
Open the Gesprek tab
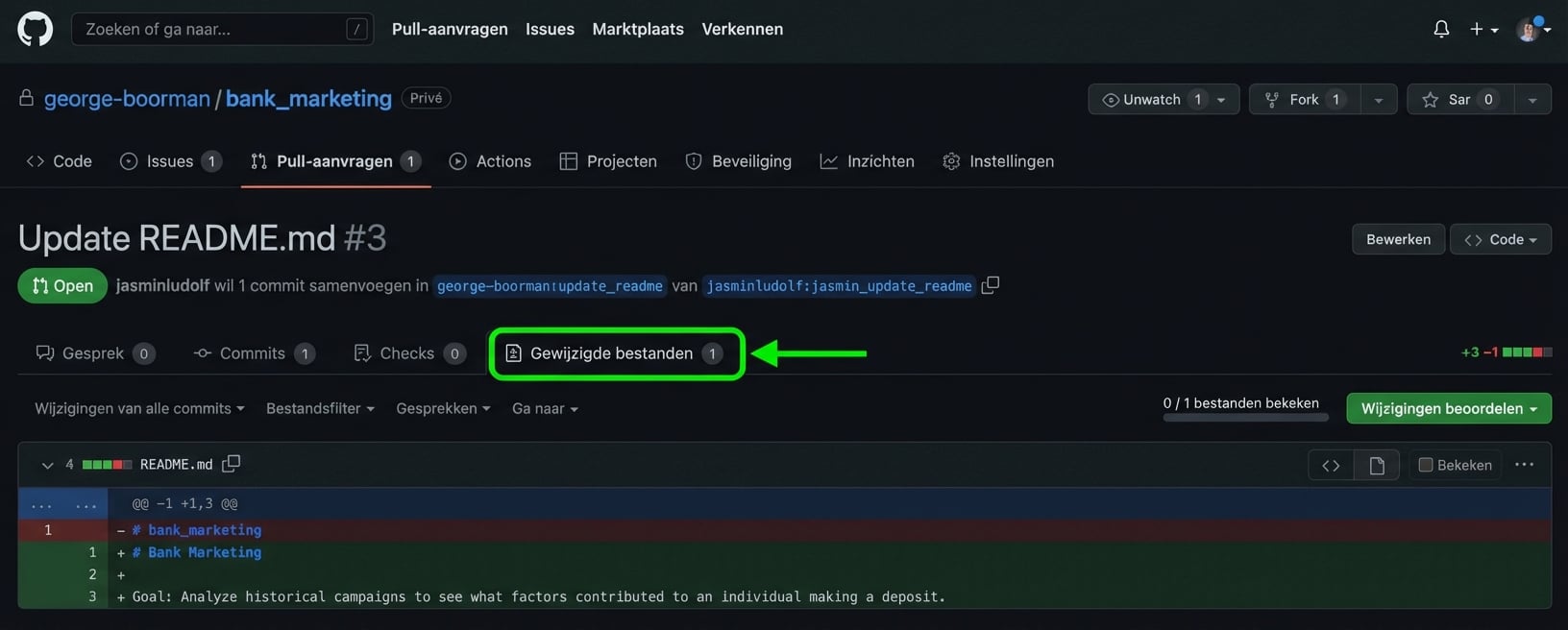[95, 353]
